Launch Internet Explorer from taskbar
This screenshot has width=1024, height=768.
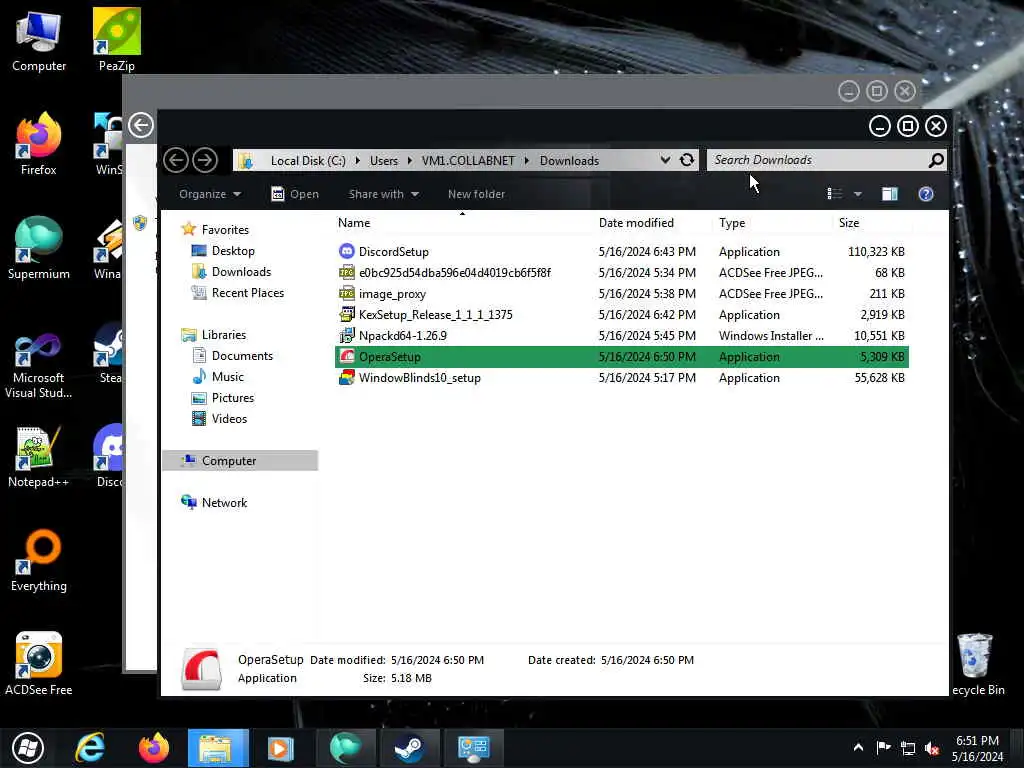90,748
